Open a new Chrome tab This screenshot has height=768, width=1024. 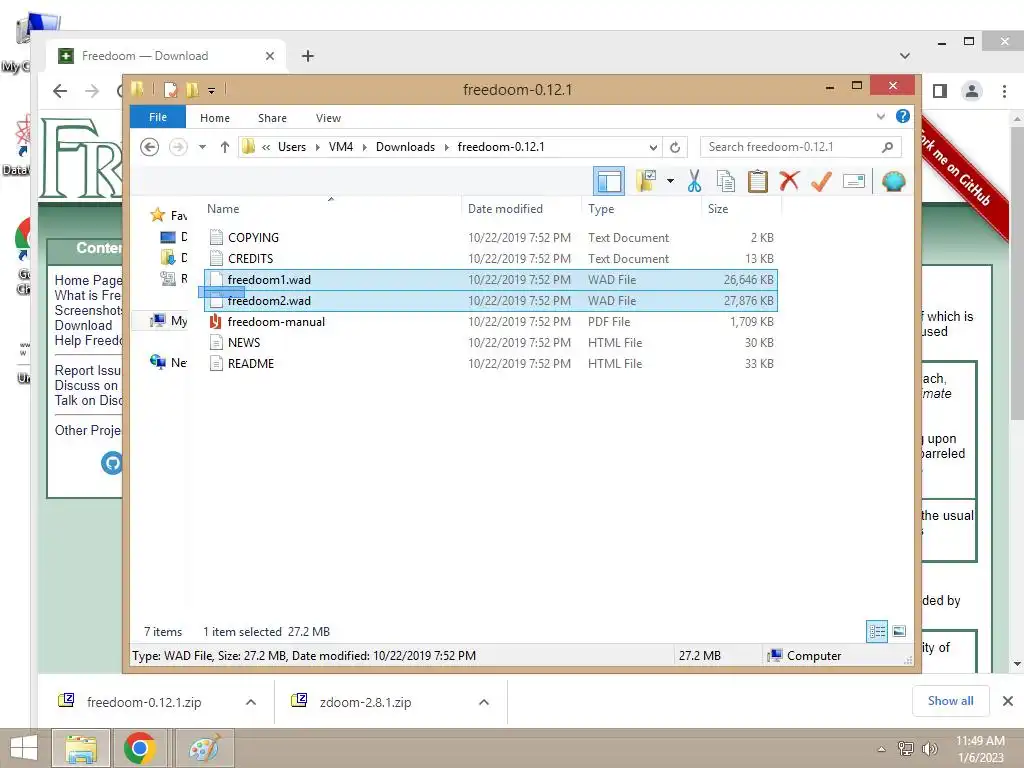[x=308, y=56]
